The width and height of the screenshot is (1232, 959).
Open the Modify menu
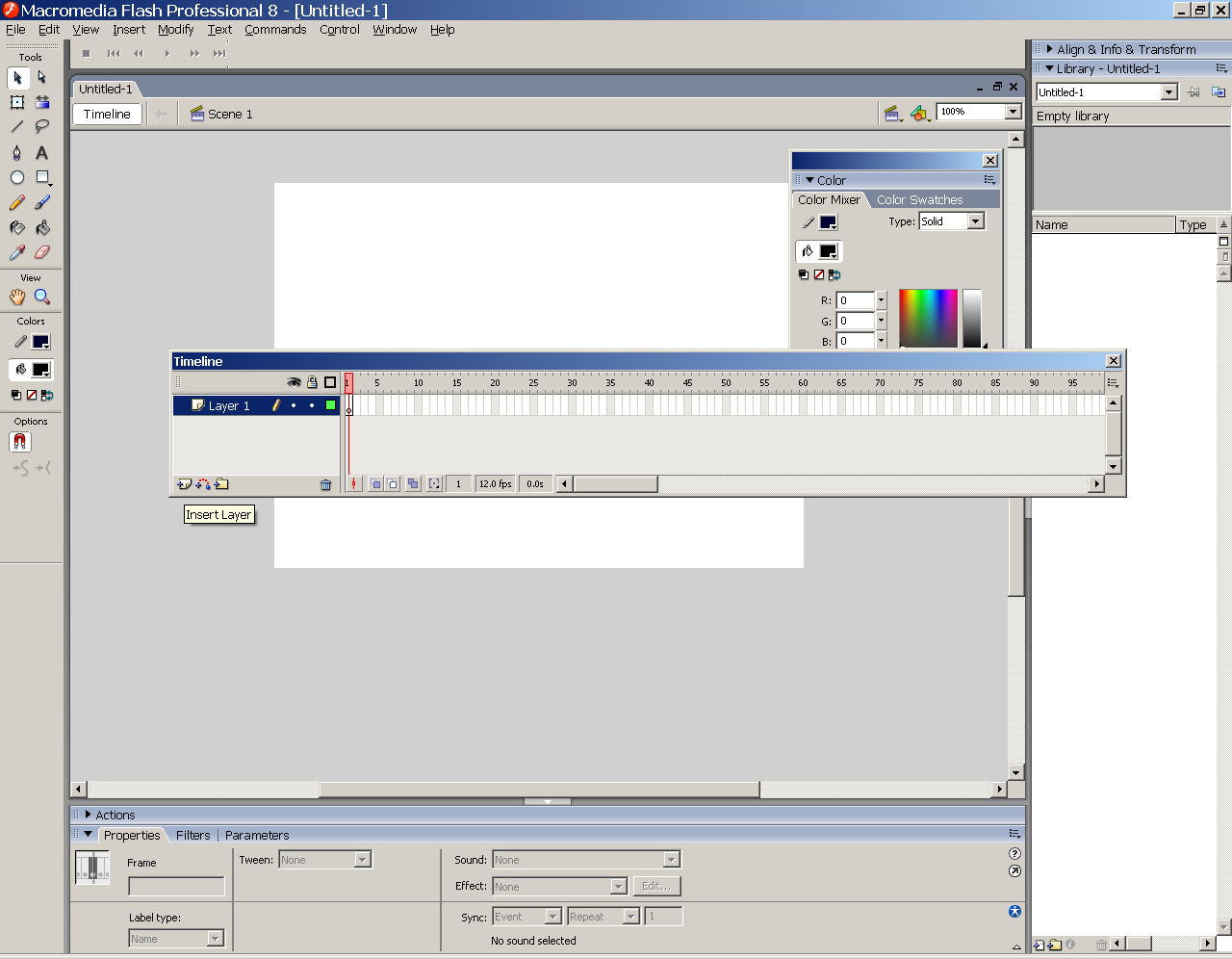tap(175, 30)
